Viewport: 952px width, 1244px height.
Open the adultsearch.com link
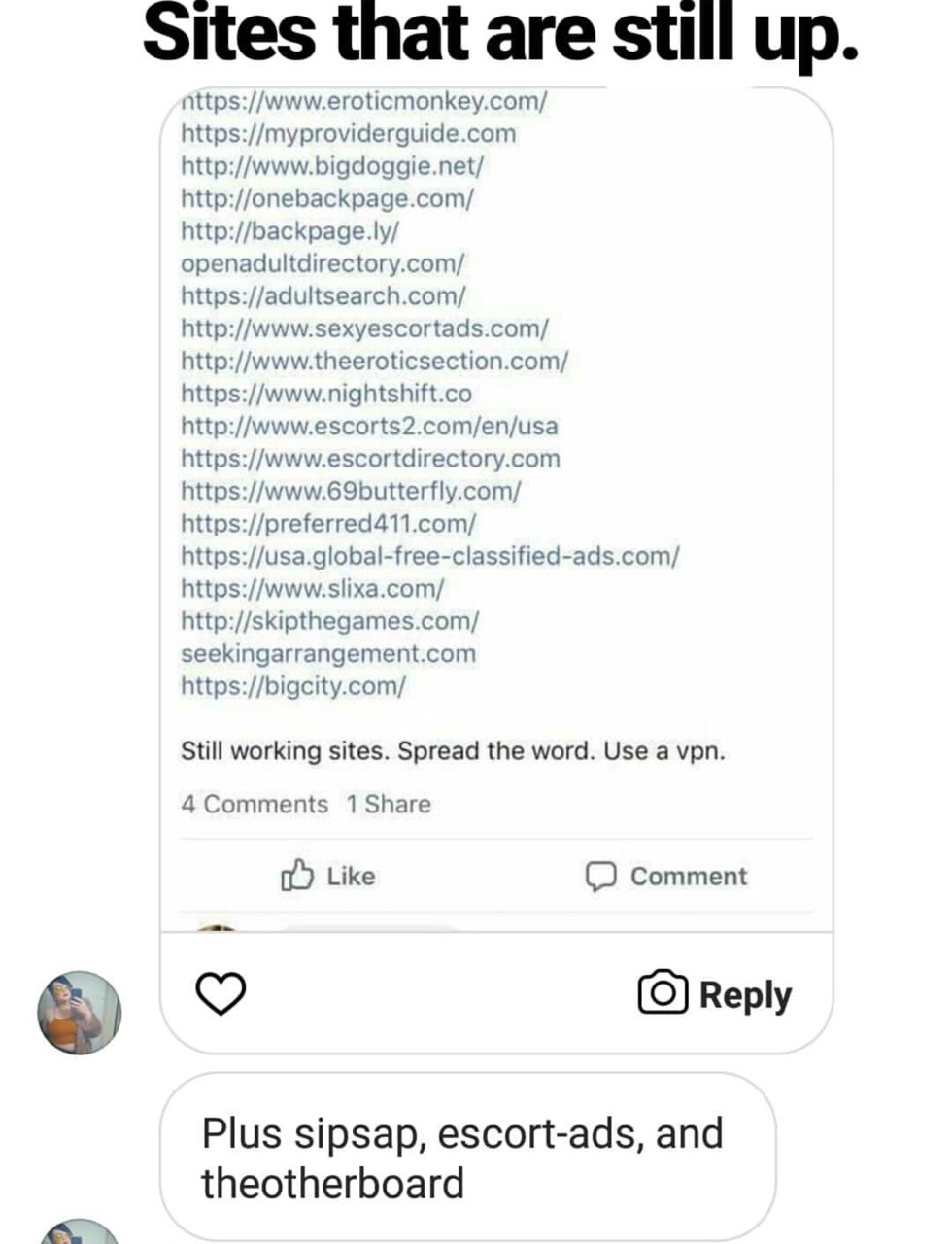[323, 295]
